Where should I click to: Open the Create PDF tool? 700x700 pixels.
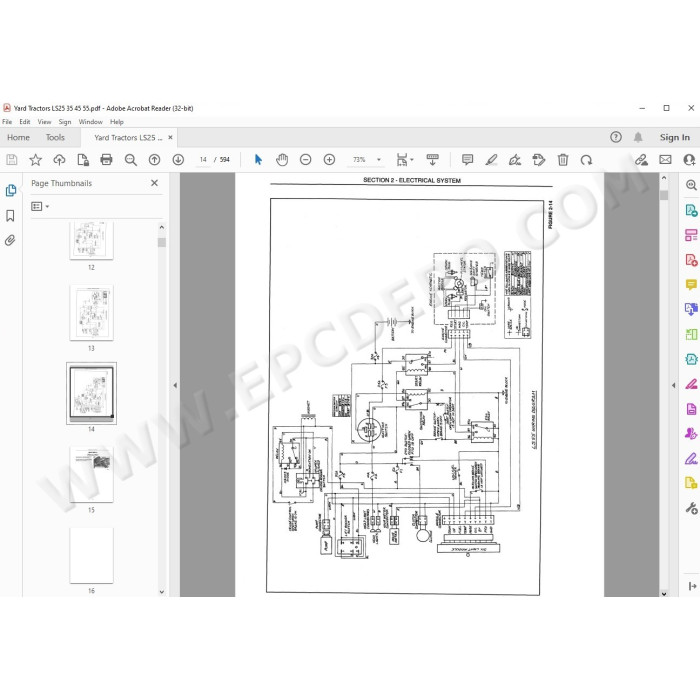point(691,260)
